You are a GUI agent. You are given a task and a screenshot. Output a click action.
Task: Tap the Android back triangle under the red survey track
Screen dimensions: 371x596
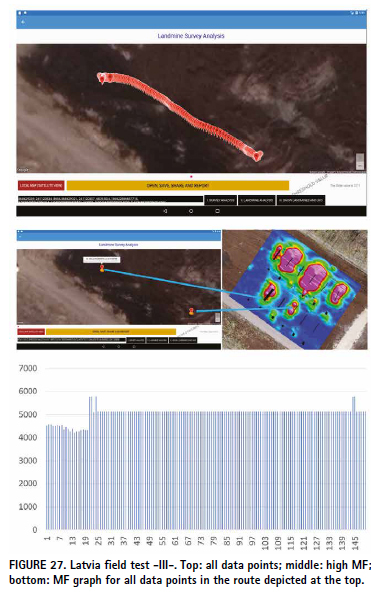coord(165,211)
